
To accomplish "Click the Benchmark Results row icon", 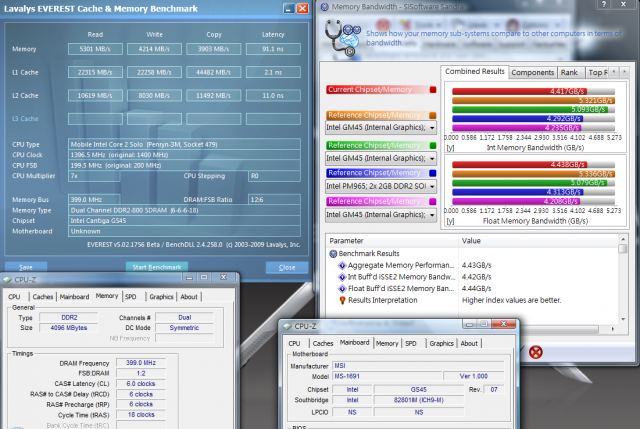I will [x=333, y=253].
